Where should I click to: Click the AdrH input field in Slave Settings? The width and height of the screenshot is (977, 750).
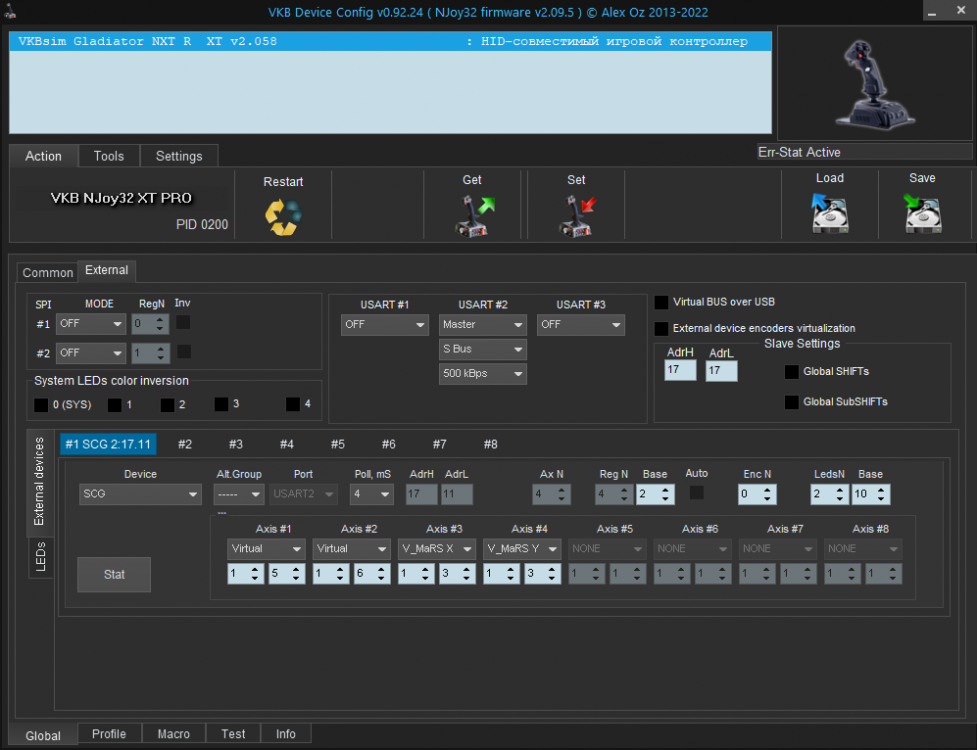(679, 371)
